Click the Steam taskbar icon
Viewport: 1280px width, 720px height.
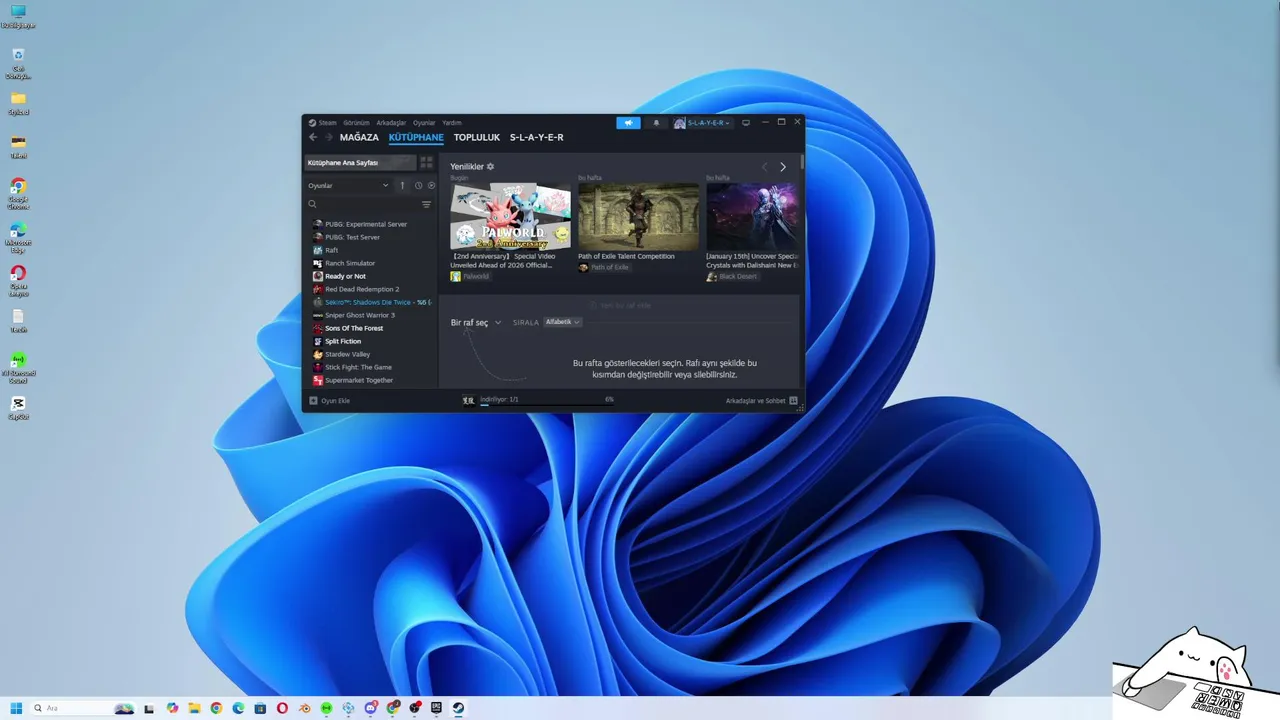pyautogui.click(x=458, y=708)
